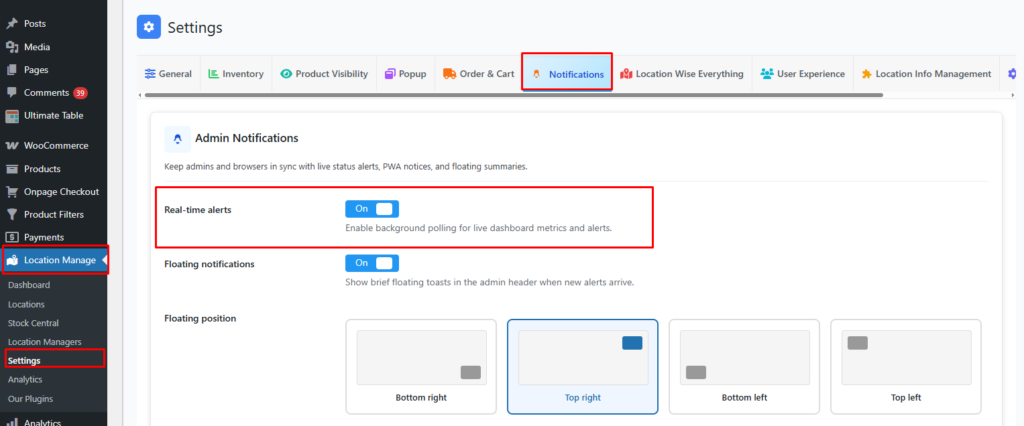Viewport: 1024px width, 426px height.
Task: Click the Posts pin icon in sidebar
Action: (12, 23)
